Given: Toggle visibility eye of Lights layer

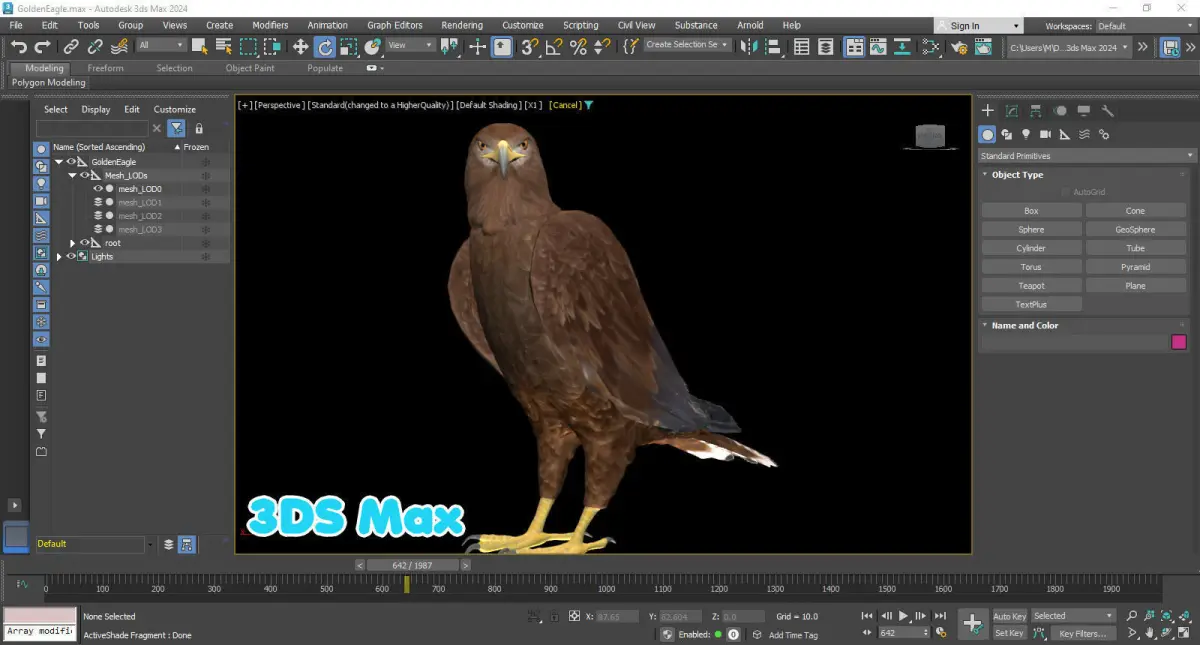Looking at the screenshot, I should [x=71, y=257].
